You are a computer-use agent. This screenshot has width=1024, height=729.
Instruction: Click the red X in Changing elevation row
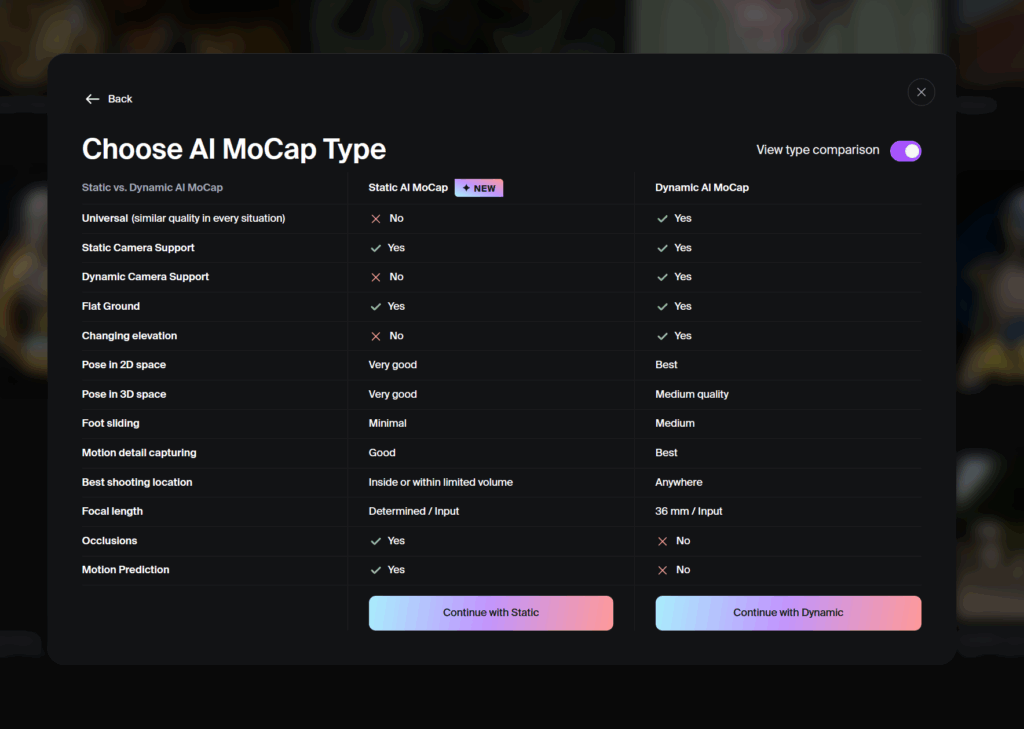pyautogui.click(x=376, y=336)
